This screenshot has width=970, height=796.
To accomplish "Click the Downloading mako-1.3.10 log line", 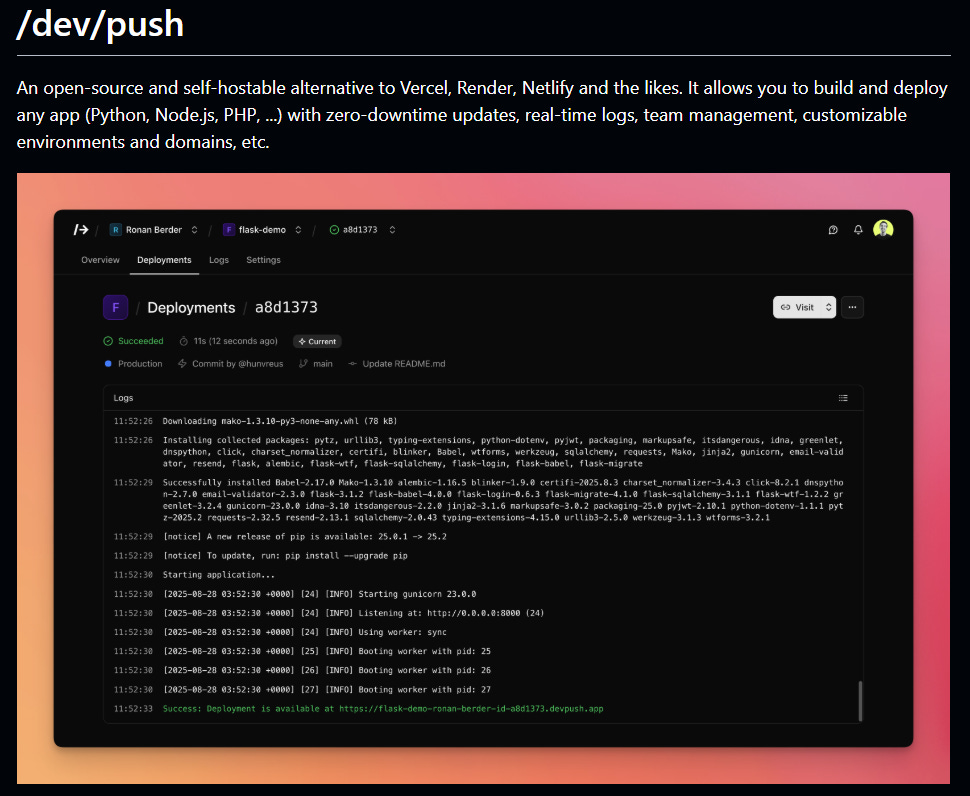I will (280, 421).
